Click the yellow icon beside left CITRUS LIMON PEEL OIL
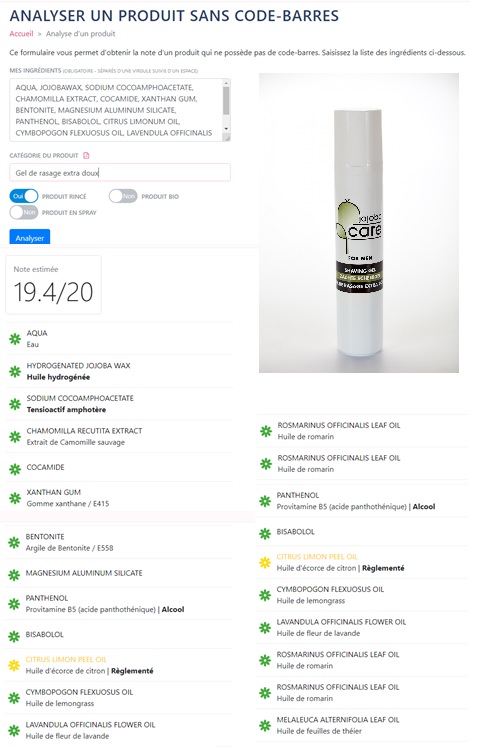 [14, 665]
